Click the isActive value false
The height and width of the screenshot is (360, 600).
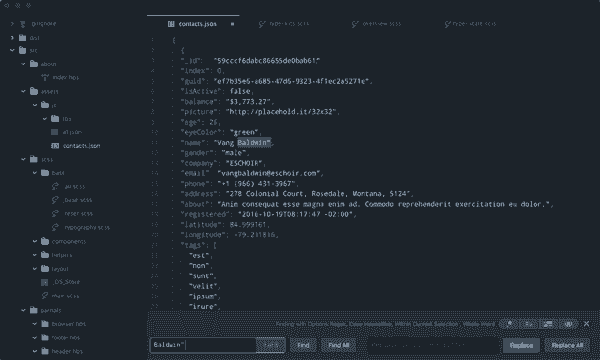coord(240,91)
